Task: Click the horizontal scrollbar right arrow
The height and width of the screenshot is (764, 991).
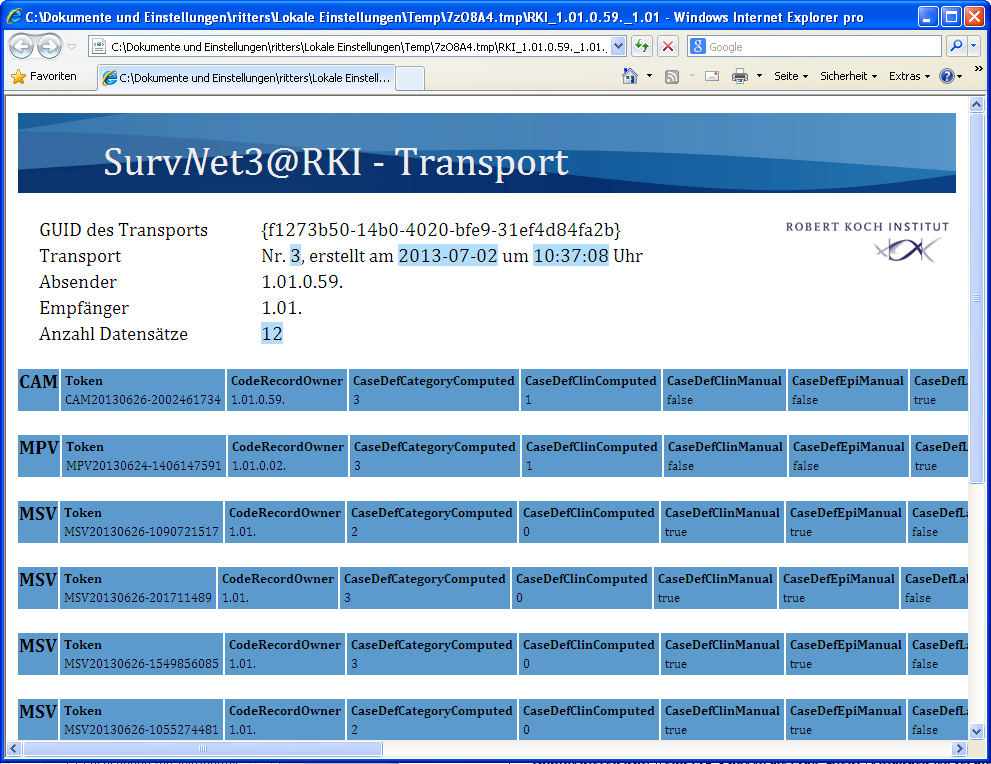Action: pyautogui.click(x=959, y=748)
